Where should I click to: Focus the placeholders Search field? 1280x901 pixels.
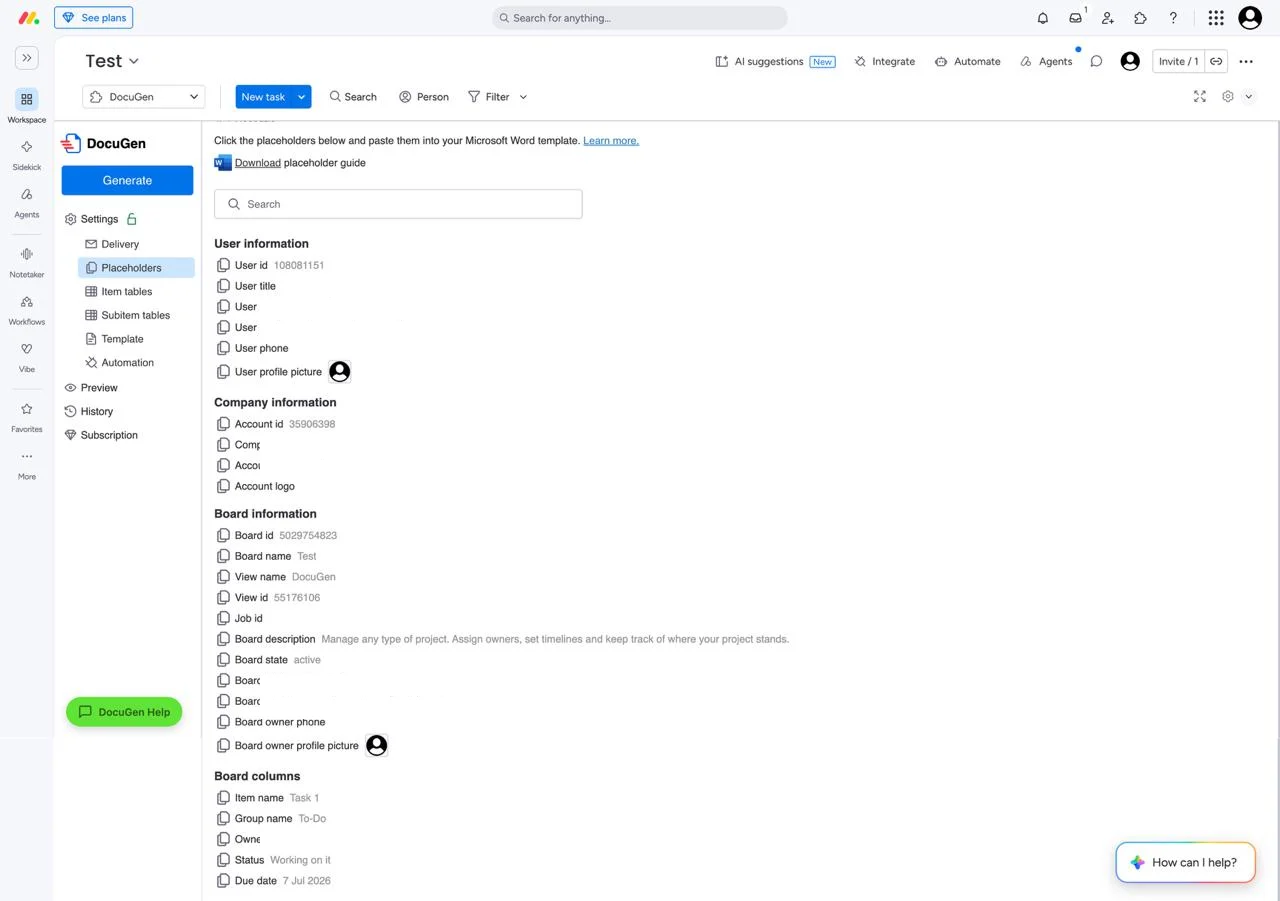pyautogui.click(x=398, y=204)
